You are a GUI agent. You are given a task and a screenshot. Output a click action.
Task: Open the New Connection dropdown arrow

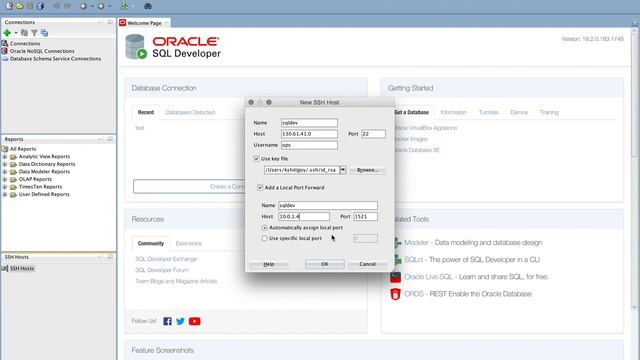16,33
